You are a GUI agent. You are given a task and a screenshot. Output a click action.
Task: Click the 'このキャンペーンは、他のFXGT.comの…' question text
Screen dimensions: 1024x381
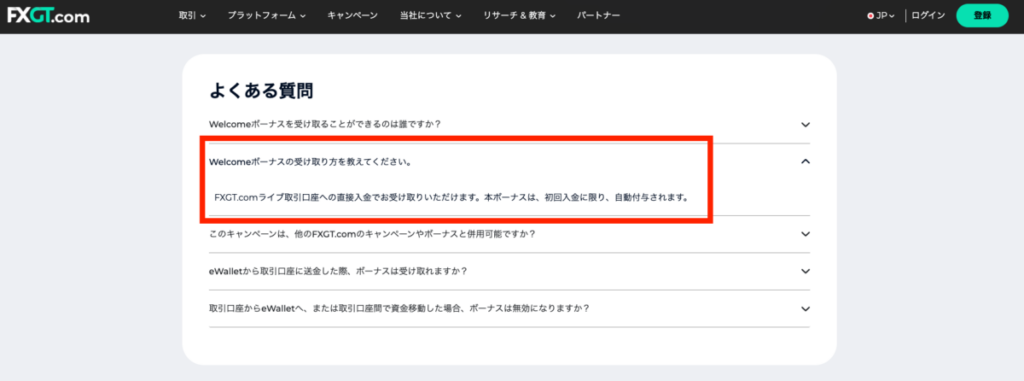coord(372,234)
